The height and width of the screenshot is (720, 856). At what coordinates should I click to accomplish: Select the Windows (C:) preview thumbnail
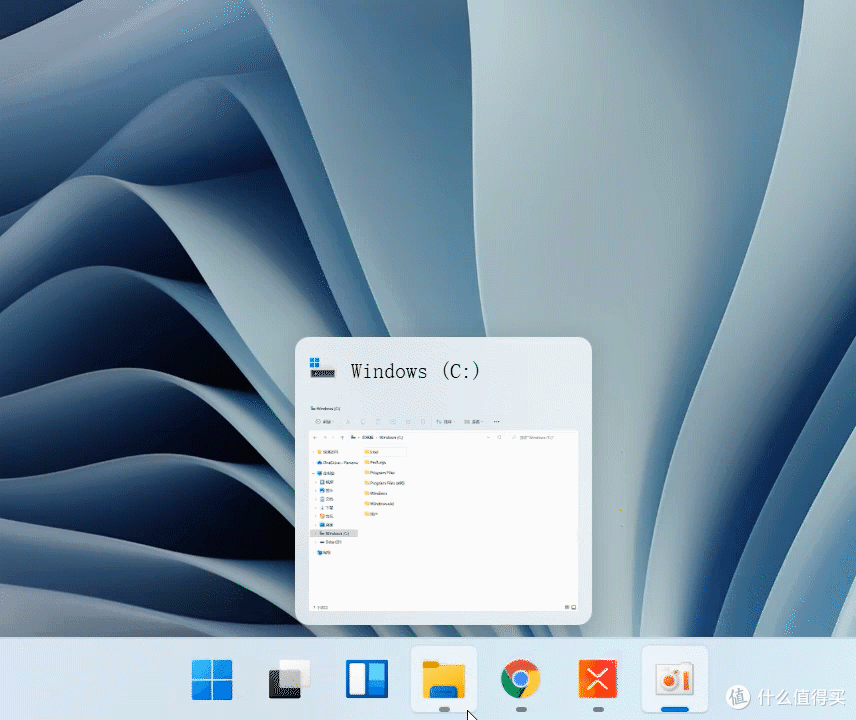[443, 508]
